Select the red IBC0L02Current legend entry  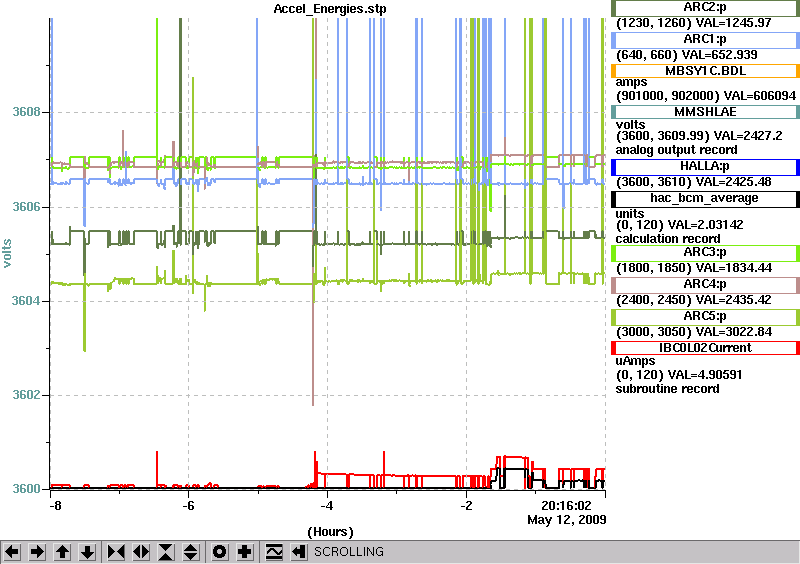[x=705, y=348]
